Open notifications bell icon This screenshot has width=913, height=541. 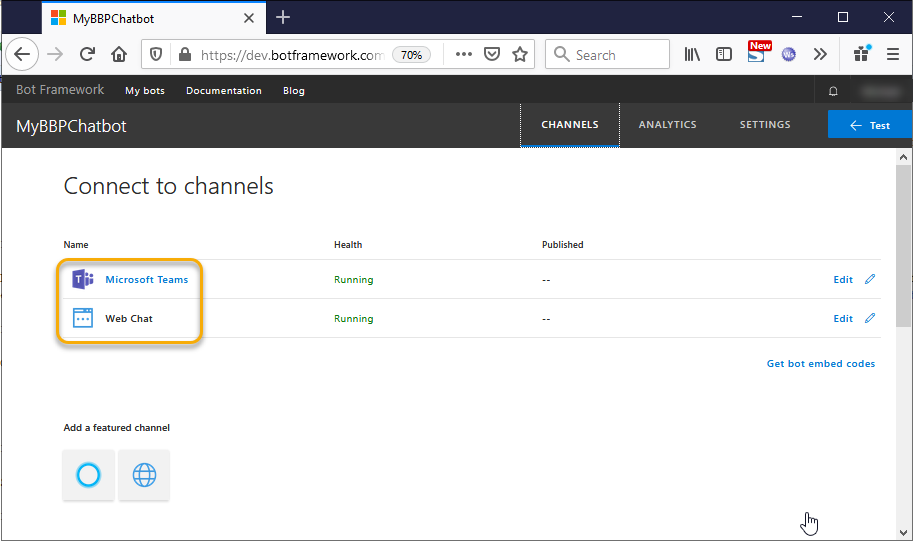[x=833, y=91]
